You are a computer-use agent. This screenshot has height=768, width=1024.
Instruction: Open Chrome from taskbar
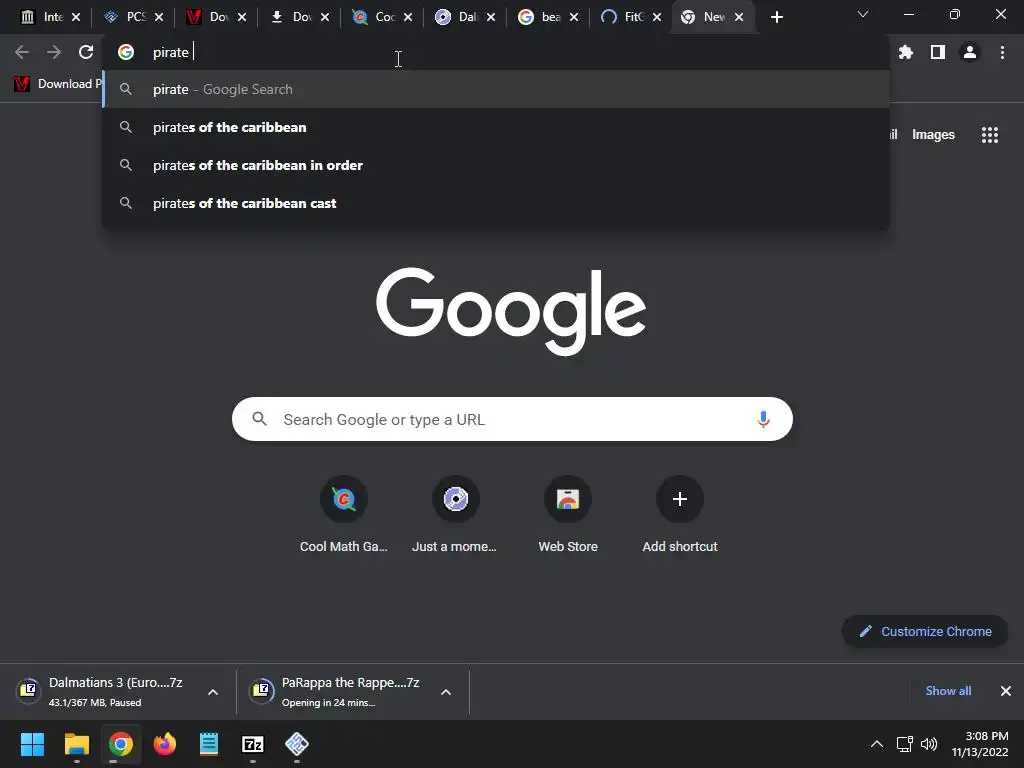[120, 744]
